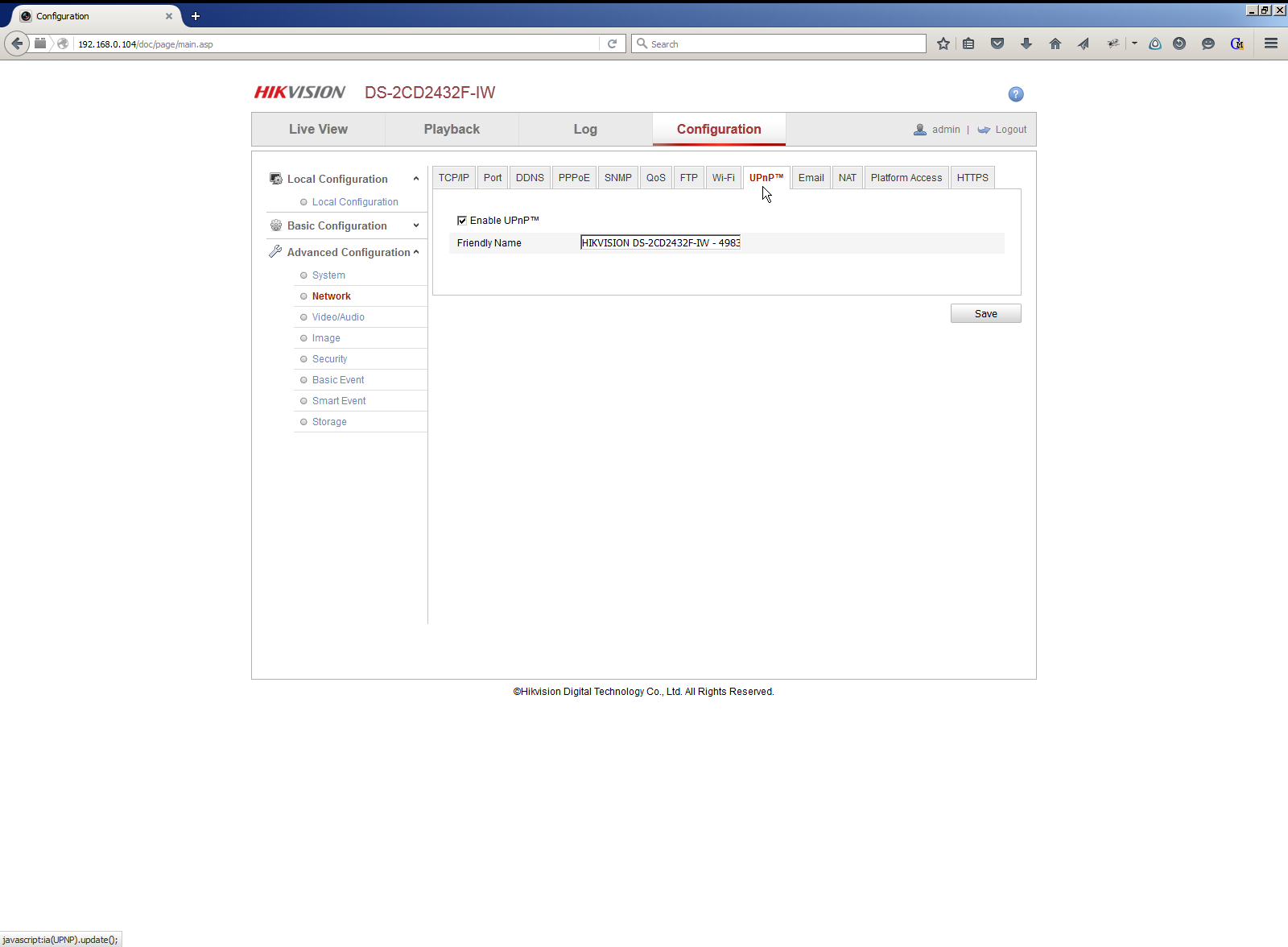Select the Configuration tab
Viewport: 1288px width, 947px height.
[x=719, y=129]
